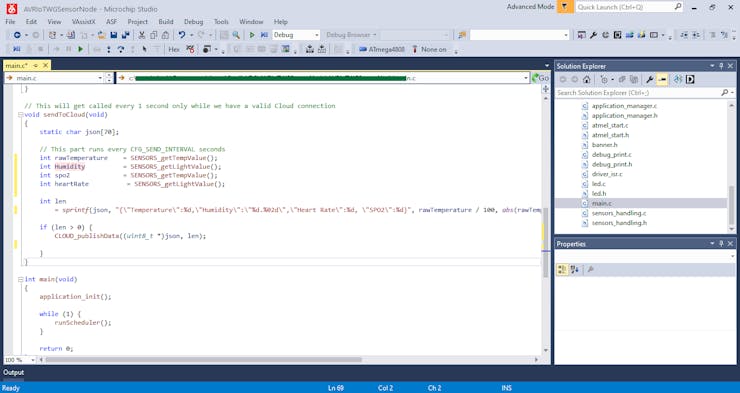The height and width of the screenshot is (393, 740).
Task: Collapse the sendToCloud function
Action: [20, 115]
